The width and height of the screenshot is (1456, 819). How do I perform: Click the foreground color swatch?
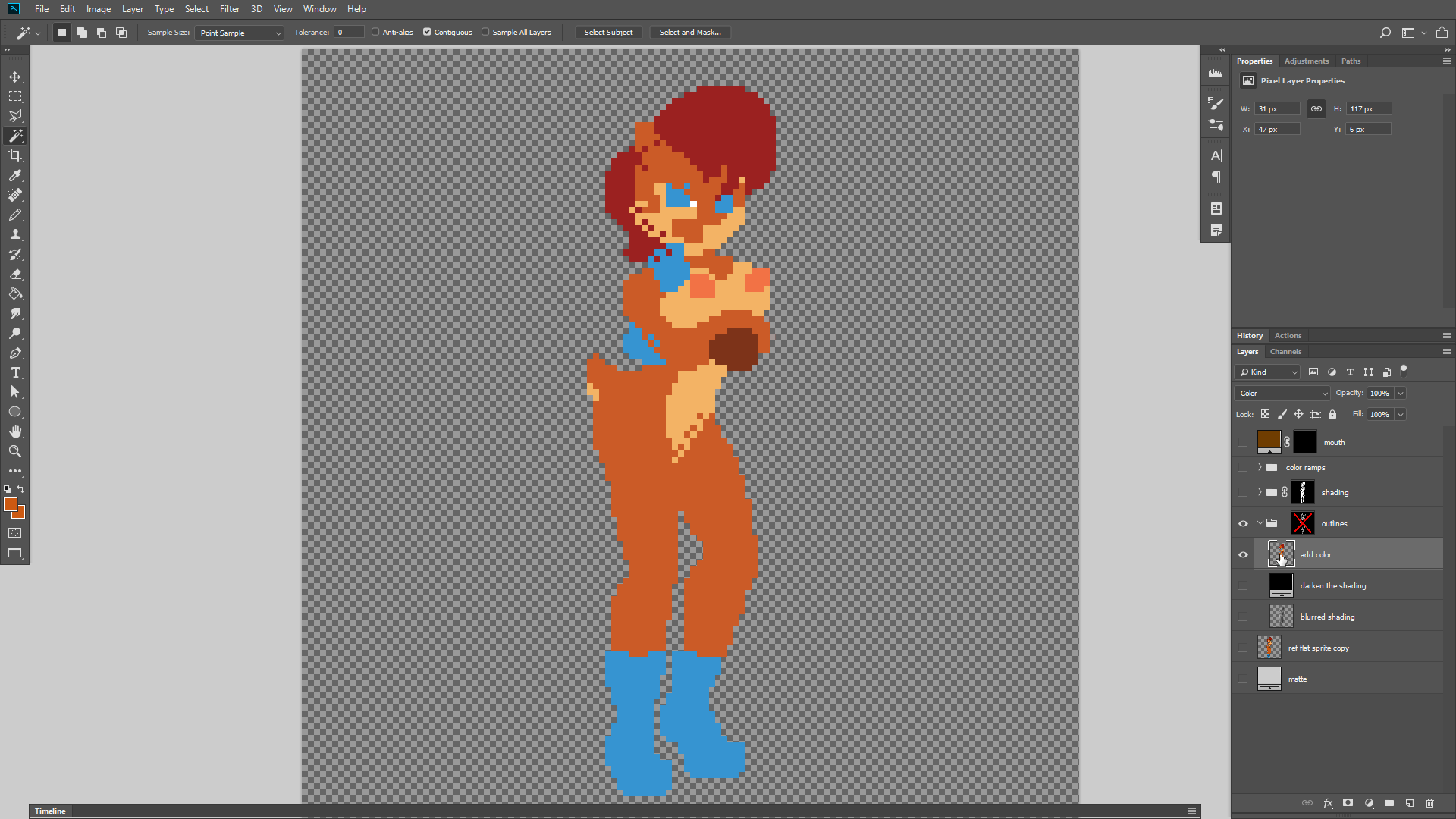[10, 504]
